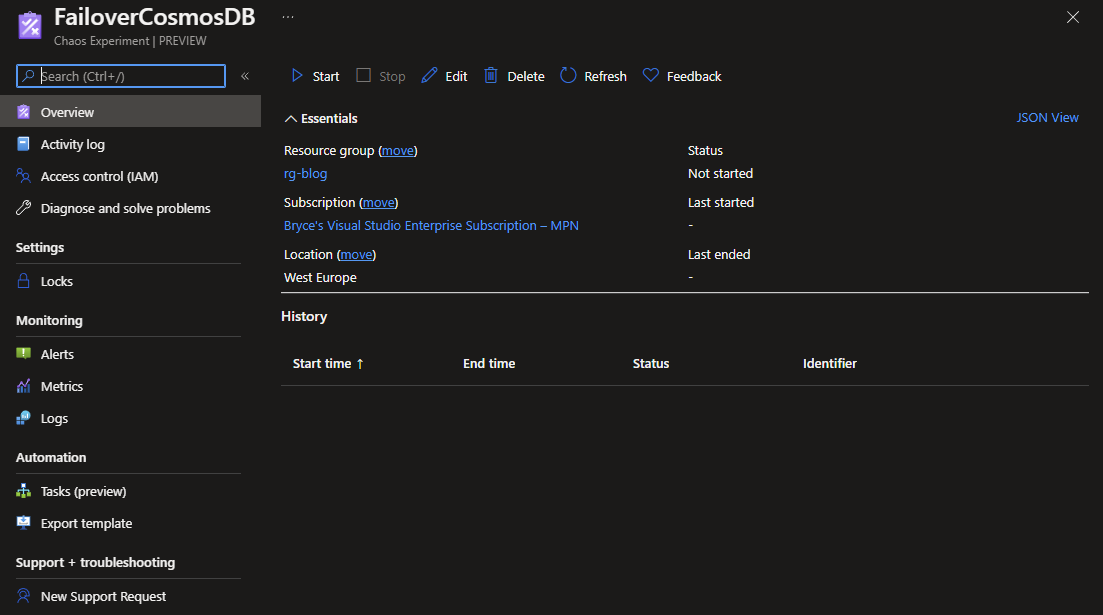Click the Feedback heart icon
The width and height of the screenshot is (1103, 615).
coord(651,76)
